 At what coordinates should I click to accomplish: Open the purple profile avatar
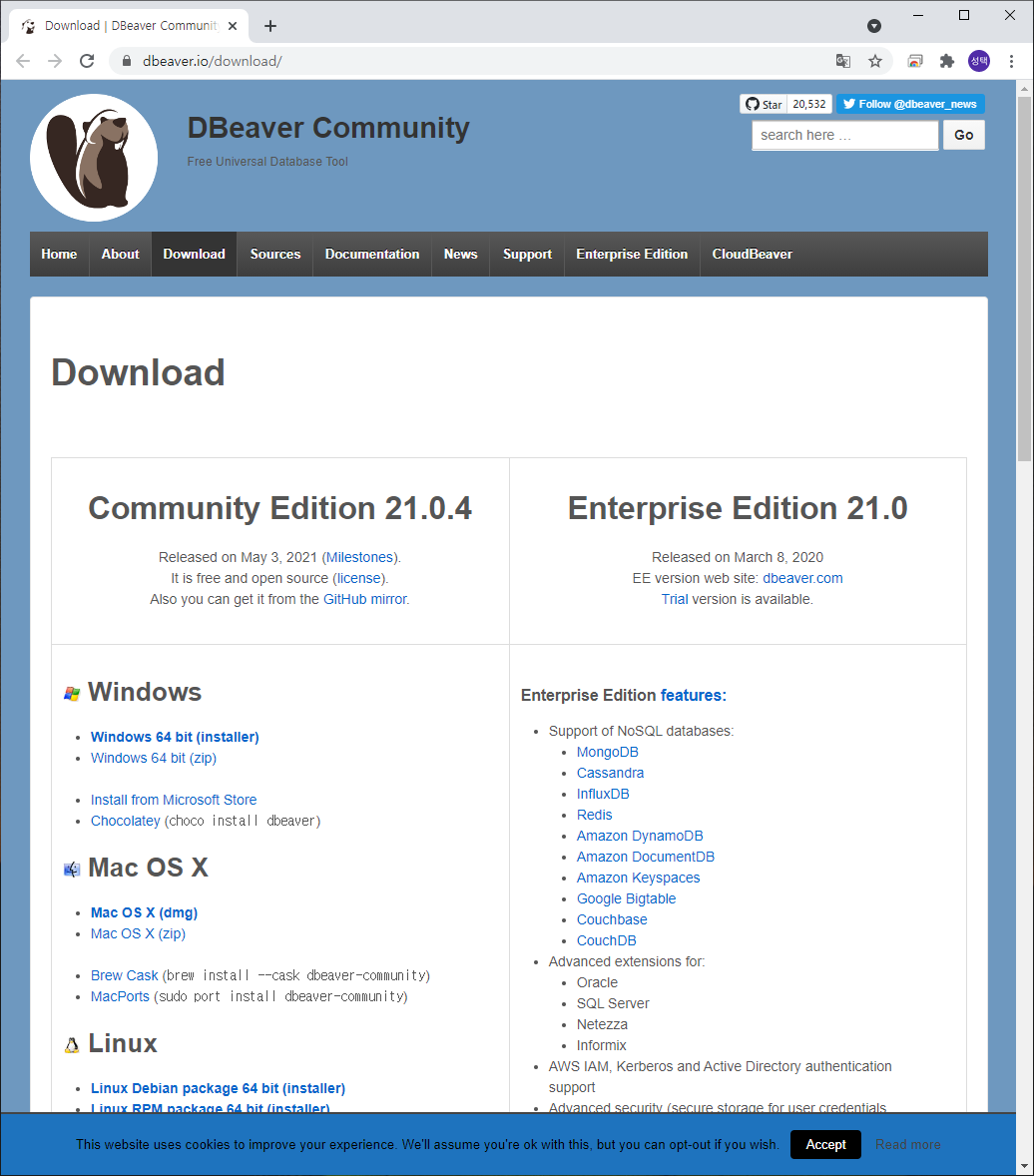pyautogui.click(x=979, y=61)
